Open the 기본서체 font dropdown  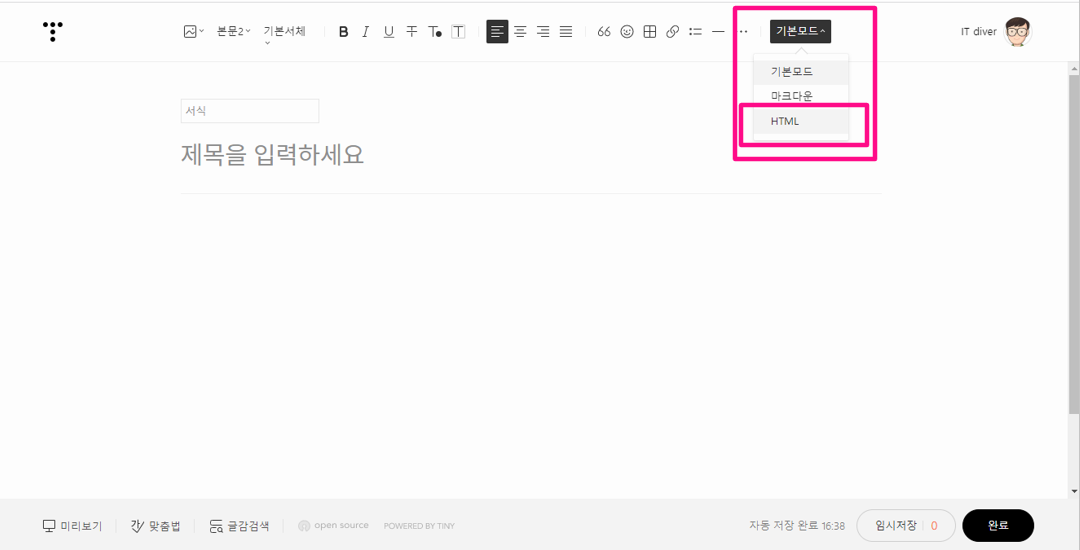284,34
